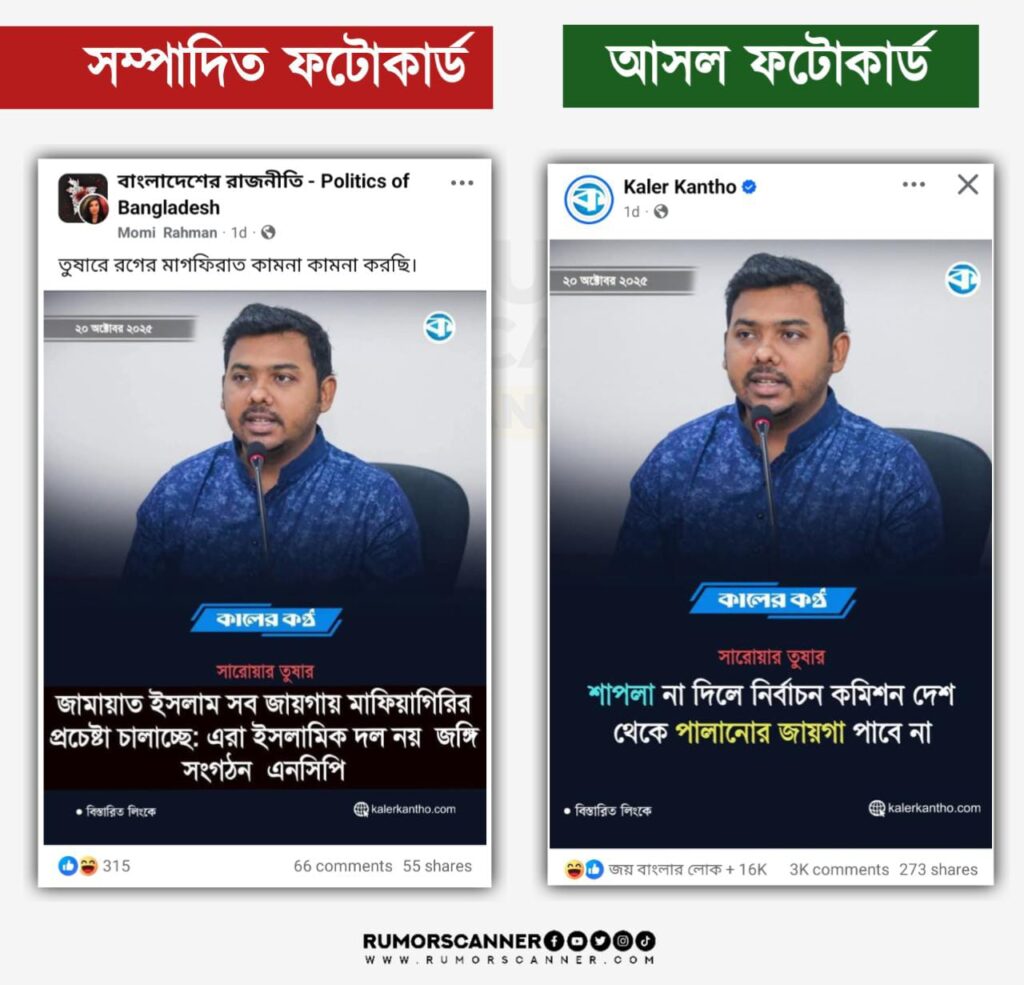Click the like reaction icon beside 315
This screenshot has width=1024, height=985.
pos(68,866)
